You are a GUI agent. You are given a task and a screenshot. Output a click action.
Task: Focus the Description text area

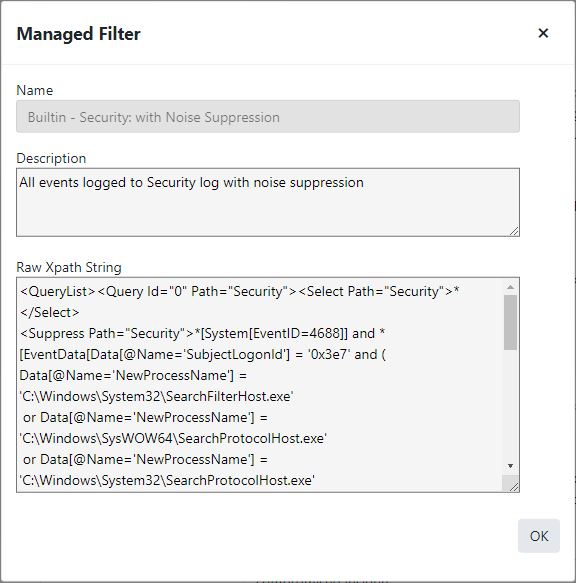coord(268,202)
